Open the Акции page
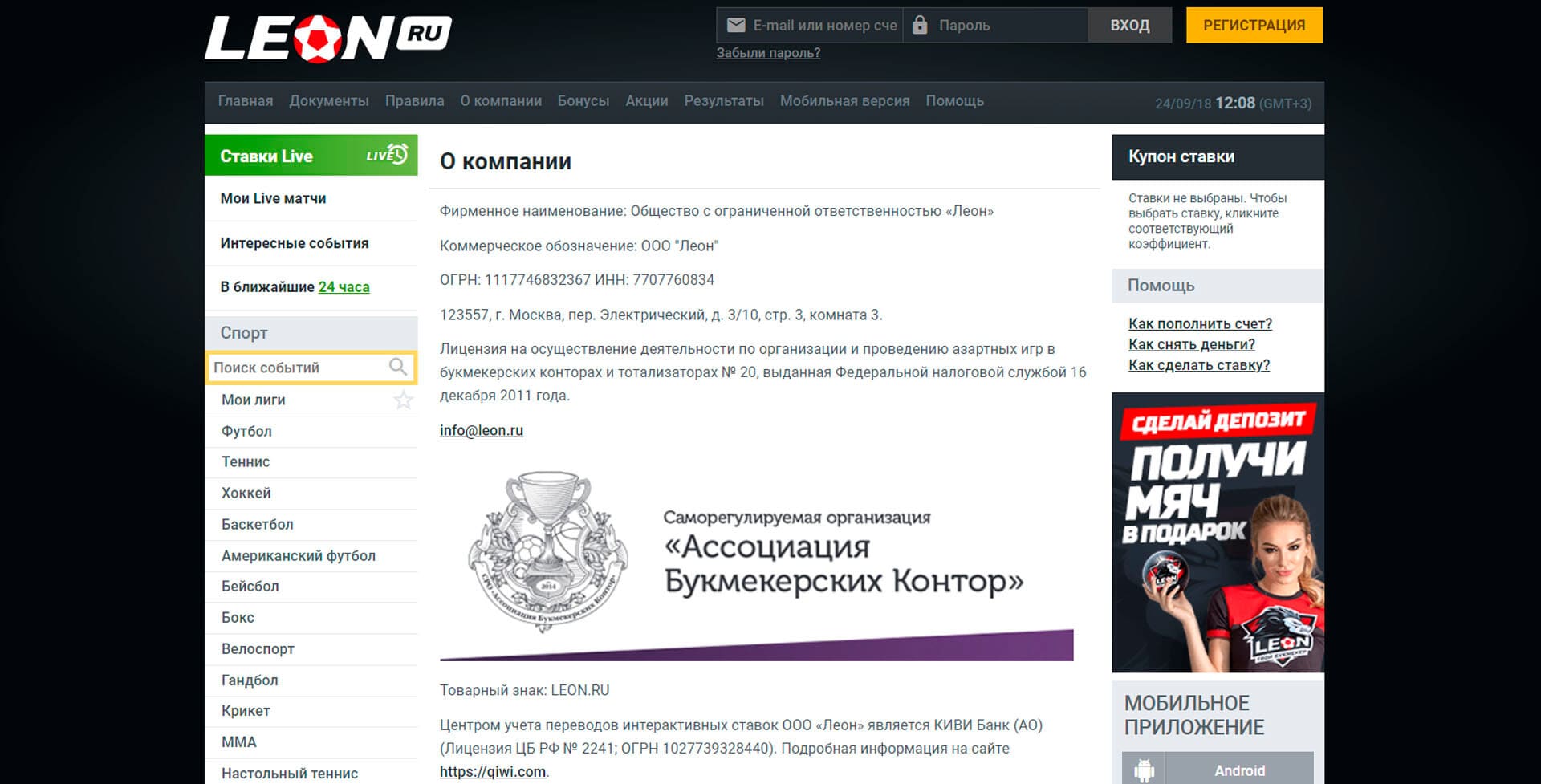 [x=647, y=101]
